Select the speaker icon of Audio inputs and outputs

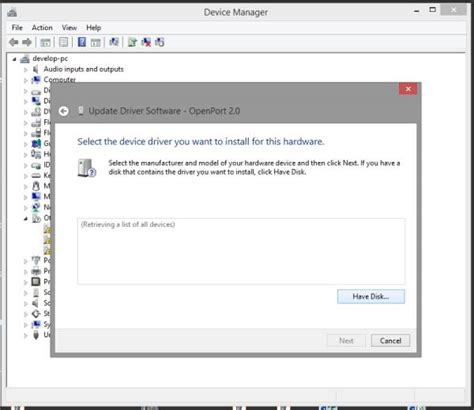(36, 69)
